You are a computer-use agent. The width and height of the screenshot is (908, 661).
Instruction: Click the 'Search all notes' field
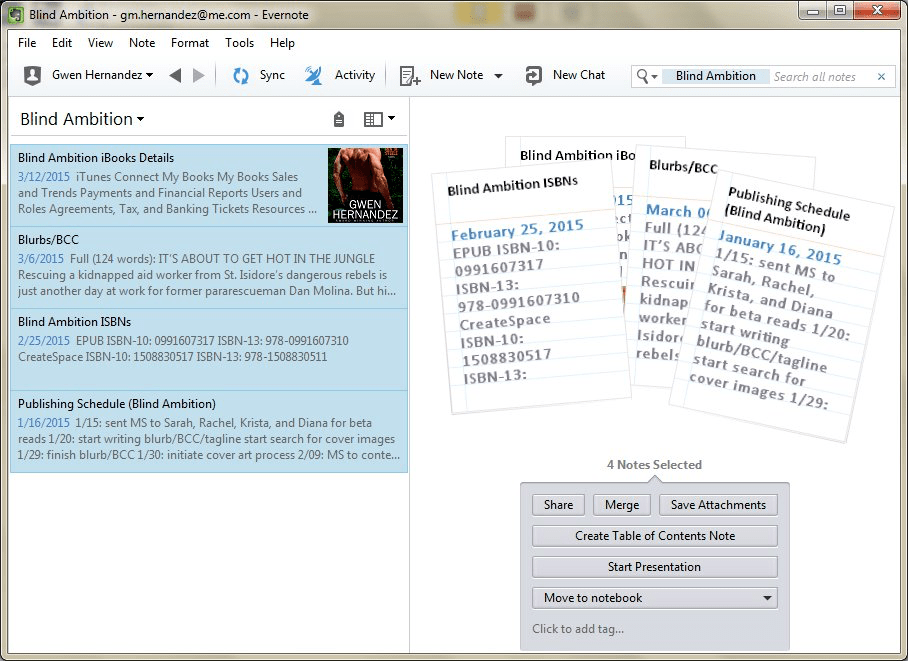coord(815,76)
